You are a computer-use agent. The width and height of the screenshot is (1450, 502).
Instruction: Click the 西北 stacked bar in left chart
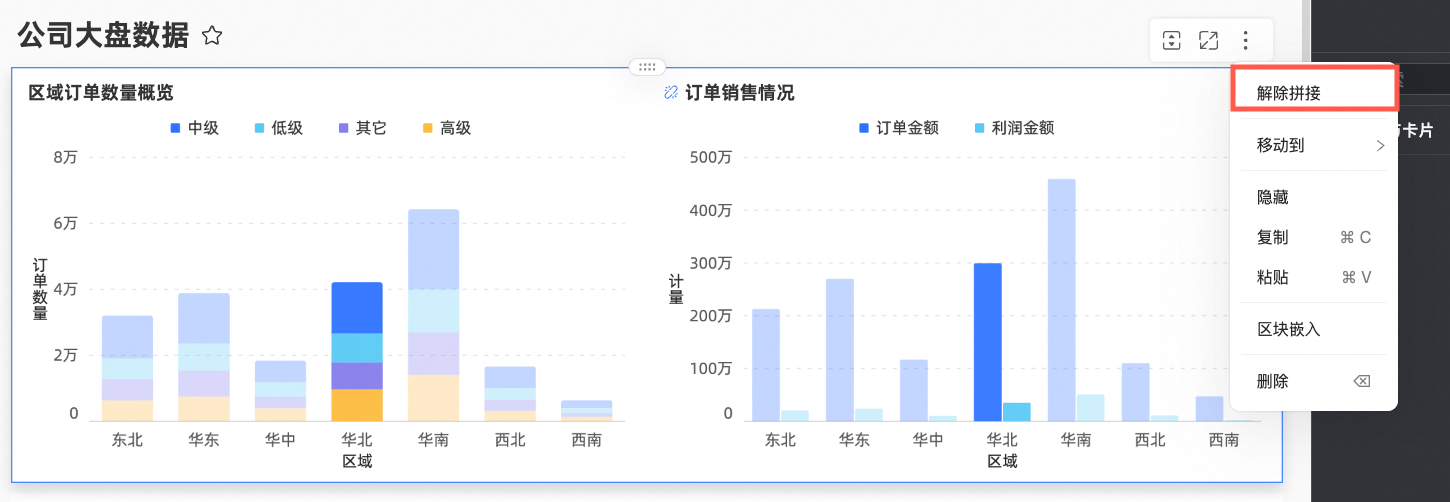click(510, 394)
